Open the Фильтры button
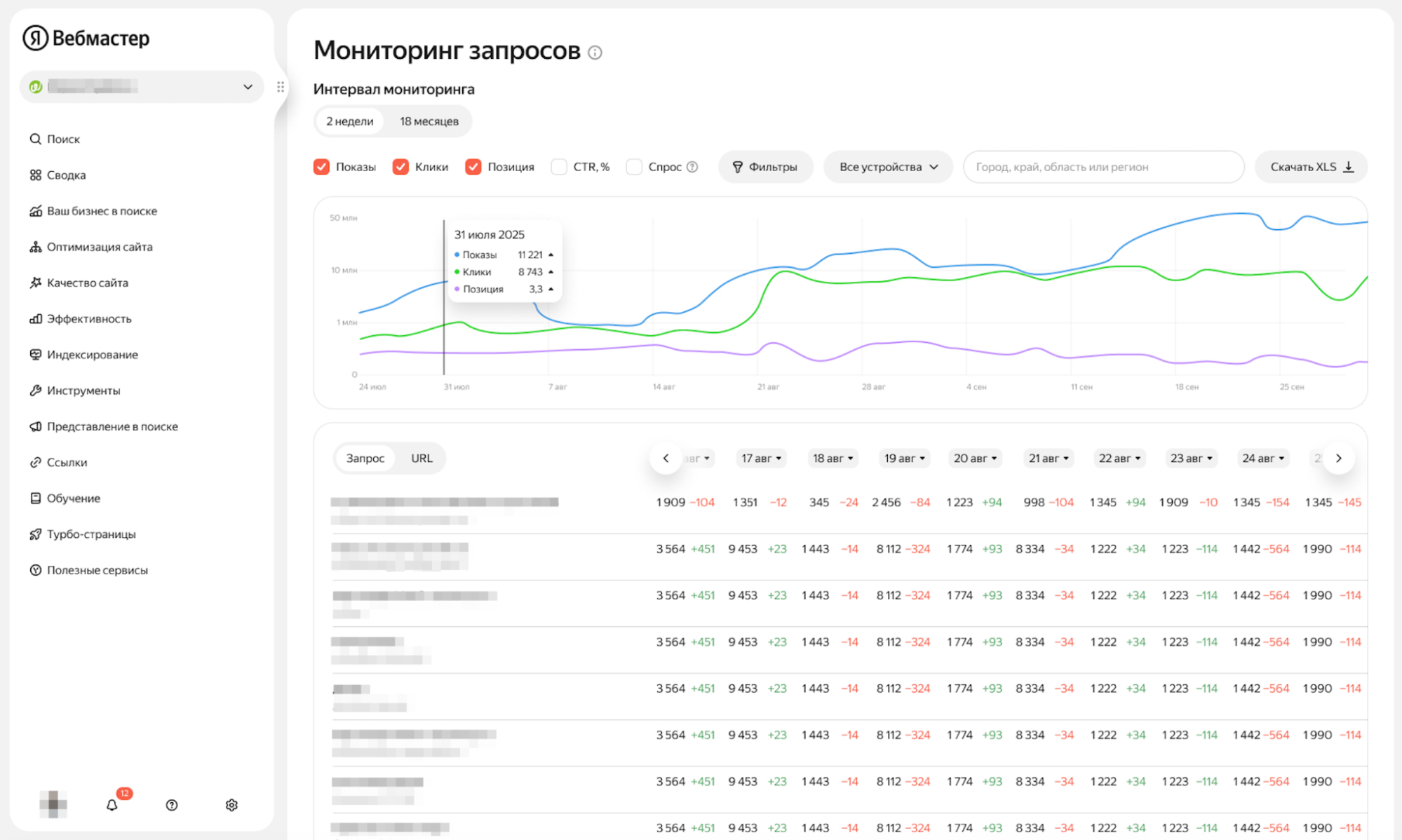This screenshot has height=840, width=1402. tap(765, 167)
